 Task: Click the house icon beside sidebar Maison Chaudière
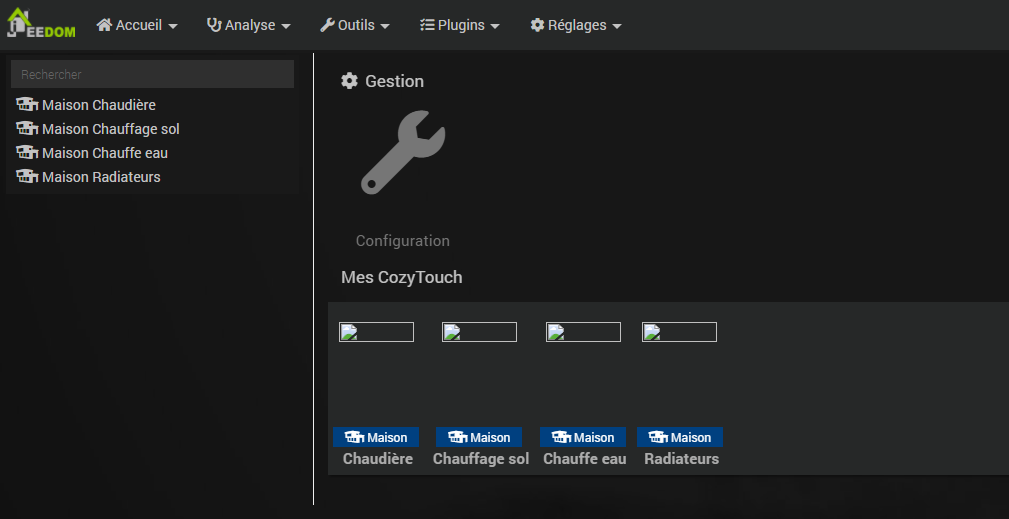point(27,104)
